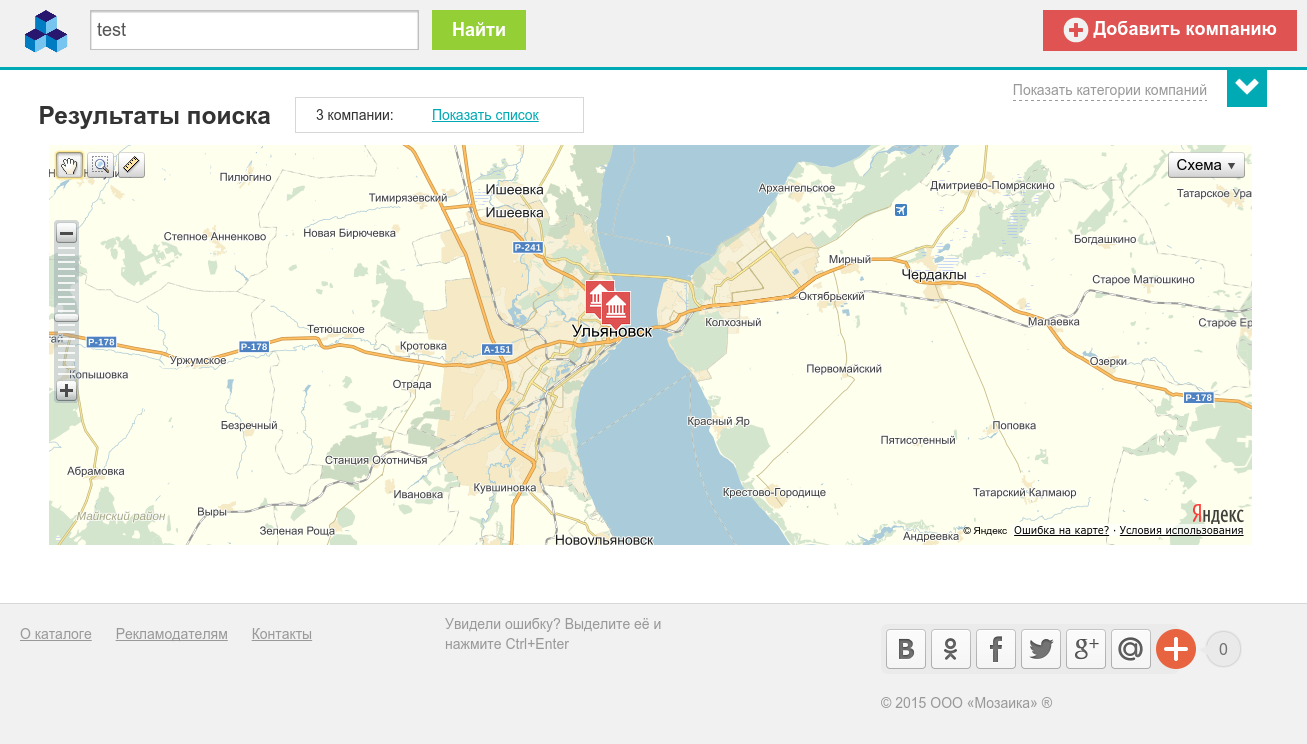Select the hand pan map tool
1307x744 pixels.
pyautogui.click(x=69, y=165)
